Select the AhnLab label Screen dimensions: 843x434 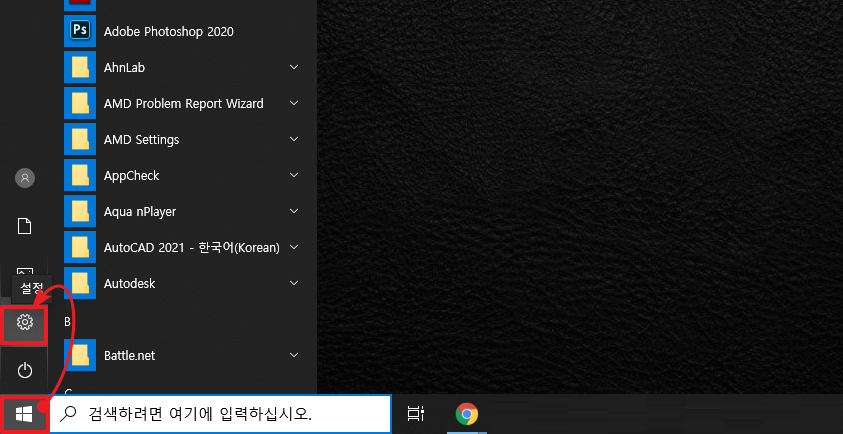[x=124, y=68]
